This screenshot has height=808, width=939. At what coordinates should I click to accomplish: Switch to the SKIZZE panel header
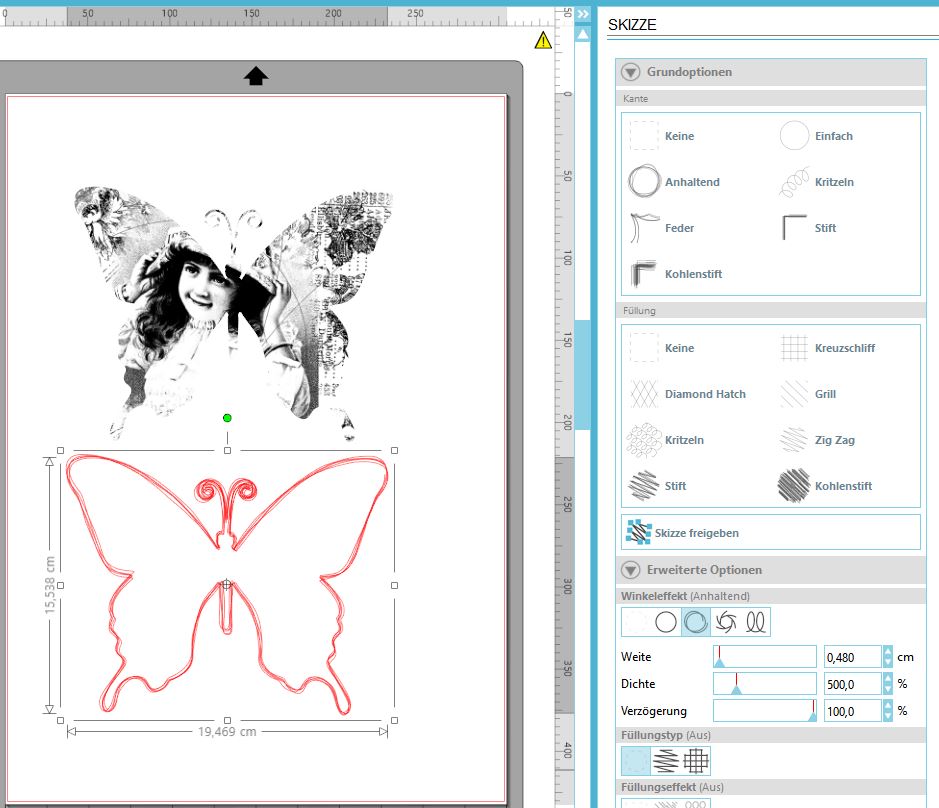[x=634, y=24]
